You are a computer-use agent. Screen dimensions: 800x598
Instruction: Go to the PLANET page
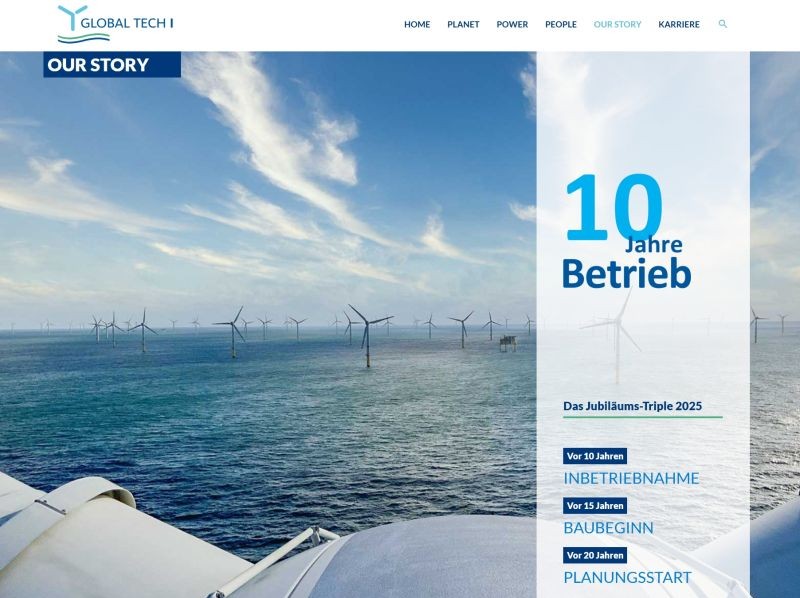coord(463,24)
